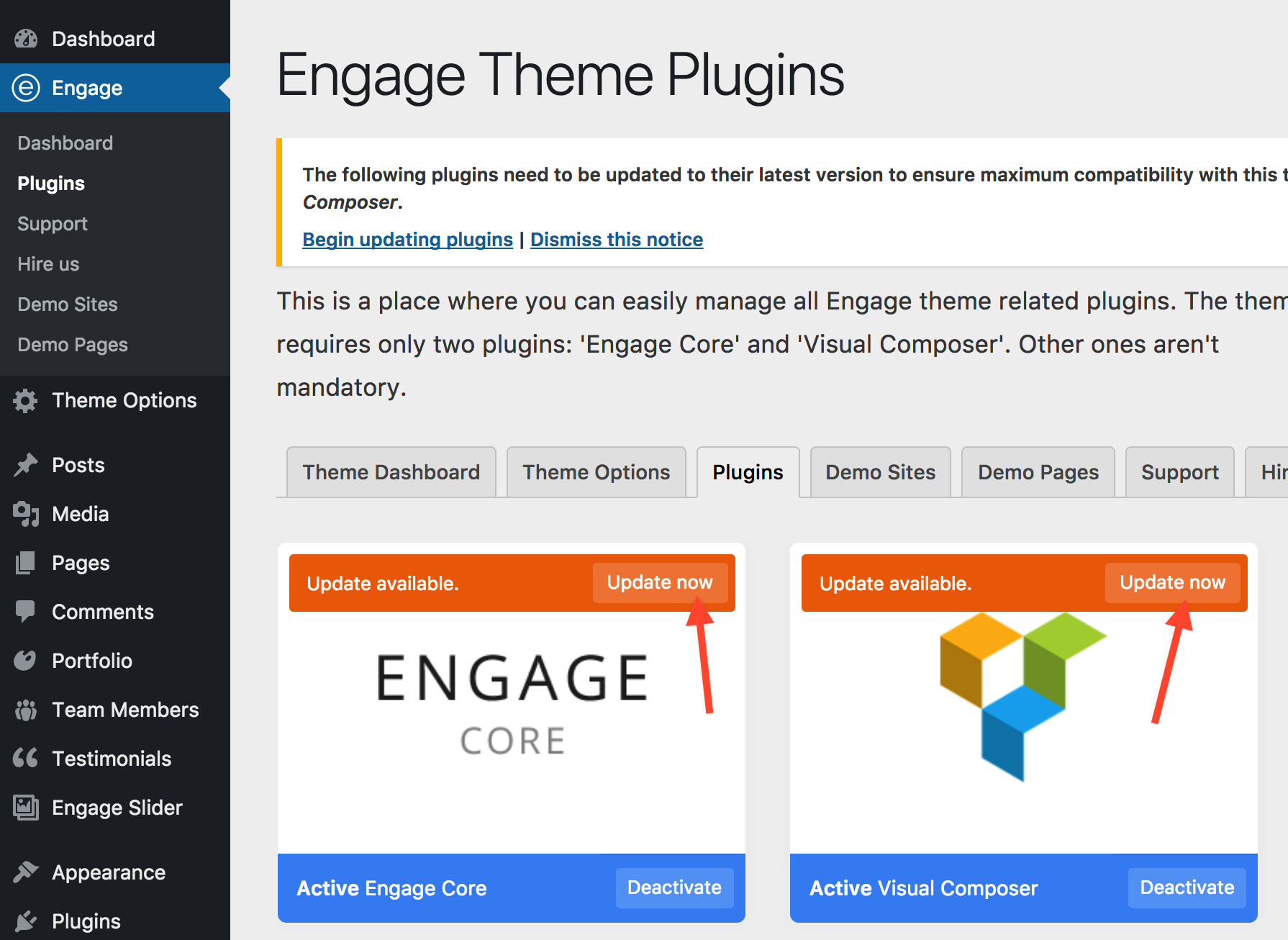This screenshot has height=940, width=1288.
Task: Deactivate the Visual Composer plugin
Action: (1187, 887)
